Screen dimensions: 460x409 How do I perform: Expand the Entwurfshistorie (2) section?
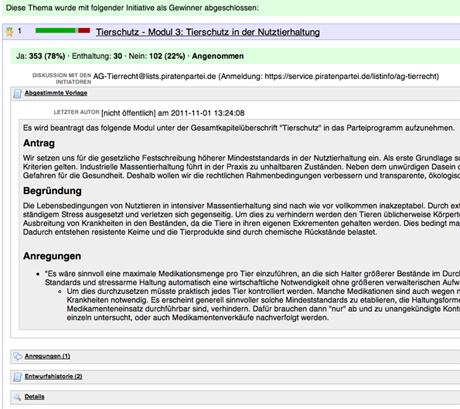pos(53,376)
